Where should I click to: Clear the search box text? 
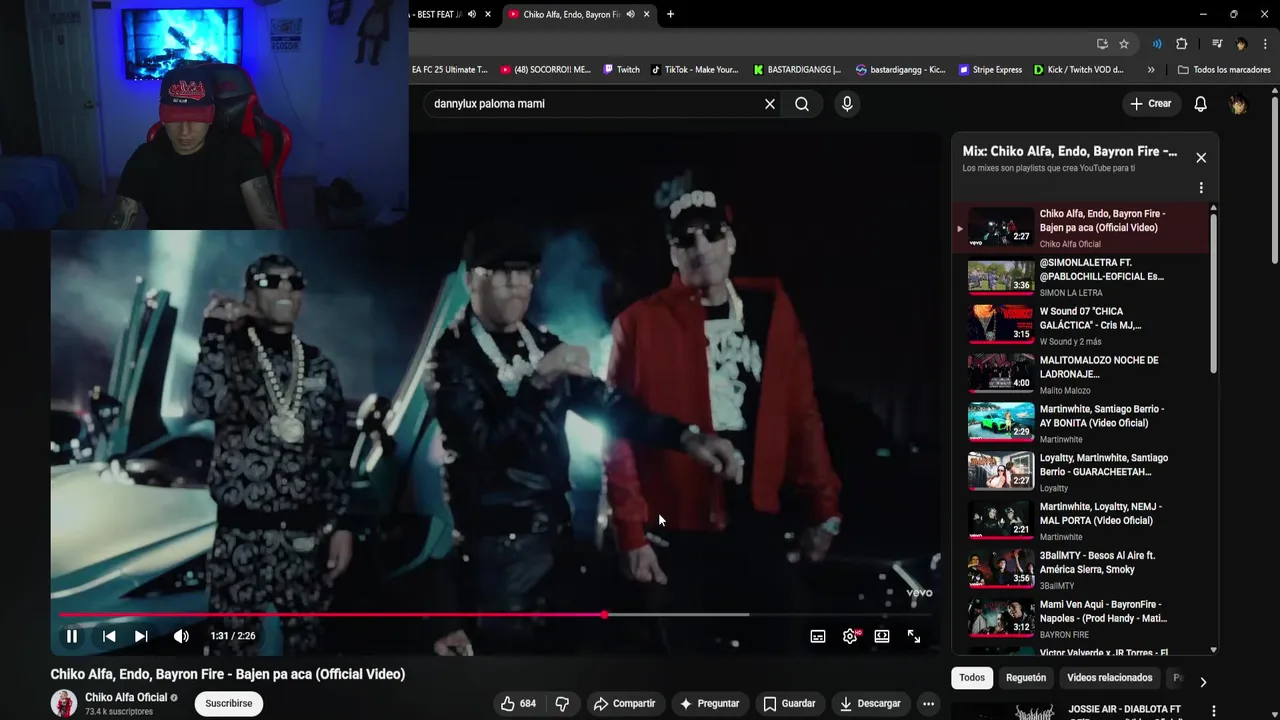click(770, 104)
